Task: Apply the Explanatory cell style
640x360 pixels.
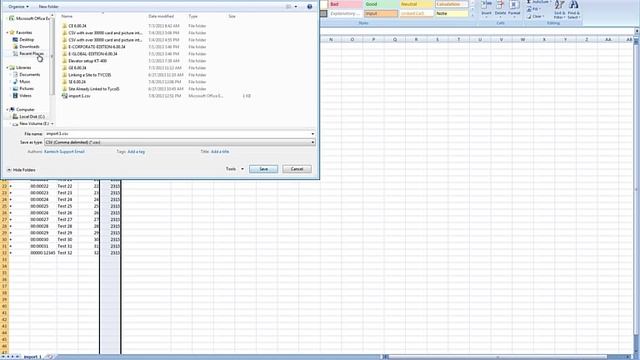Action: click(x=345, y=13)
